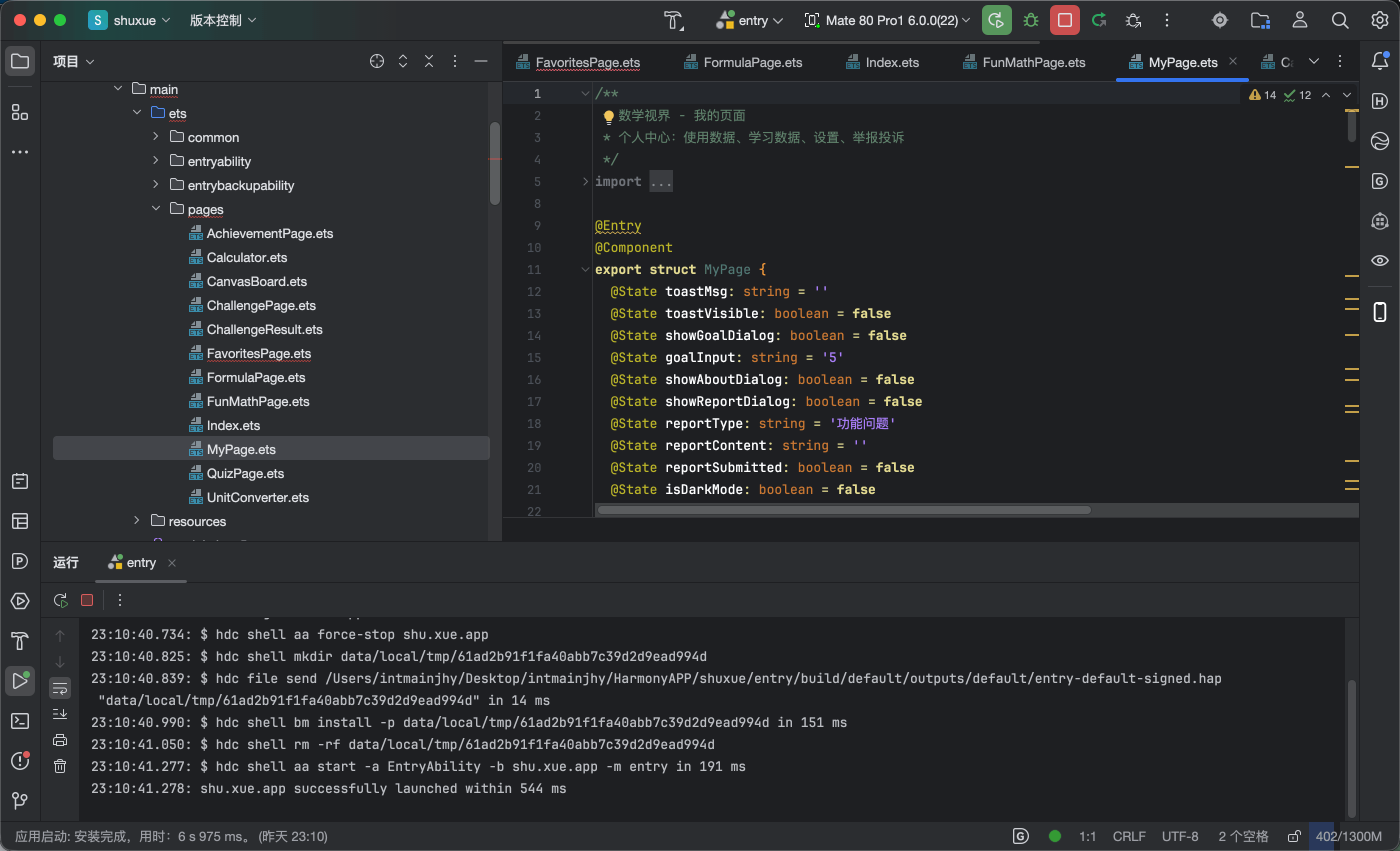This screenshot has height=851, width=1400.
Task: Collapse the pages folder
Action: (x=155, y=208)
